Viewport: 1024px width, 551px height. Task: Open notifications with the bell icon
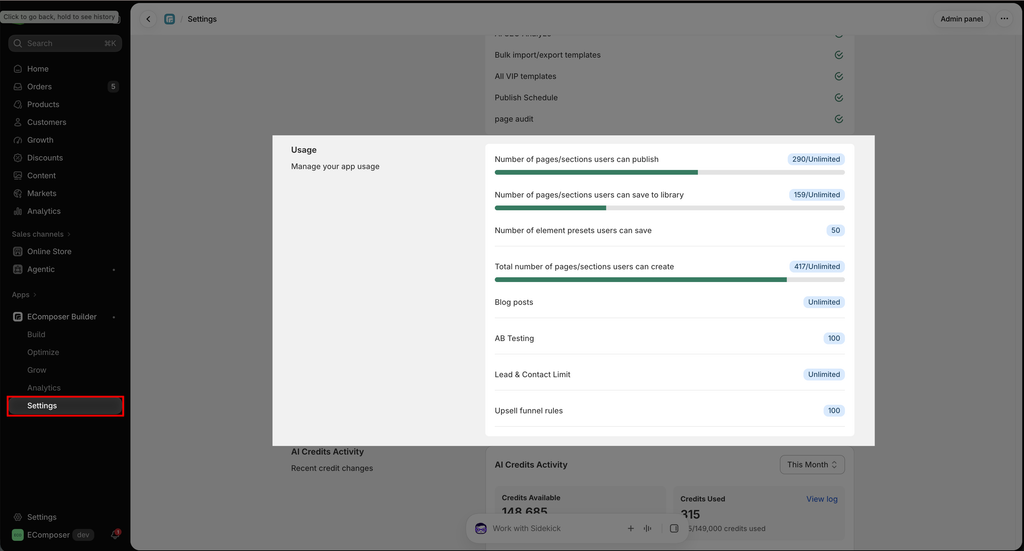115,535
